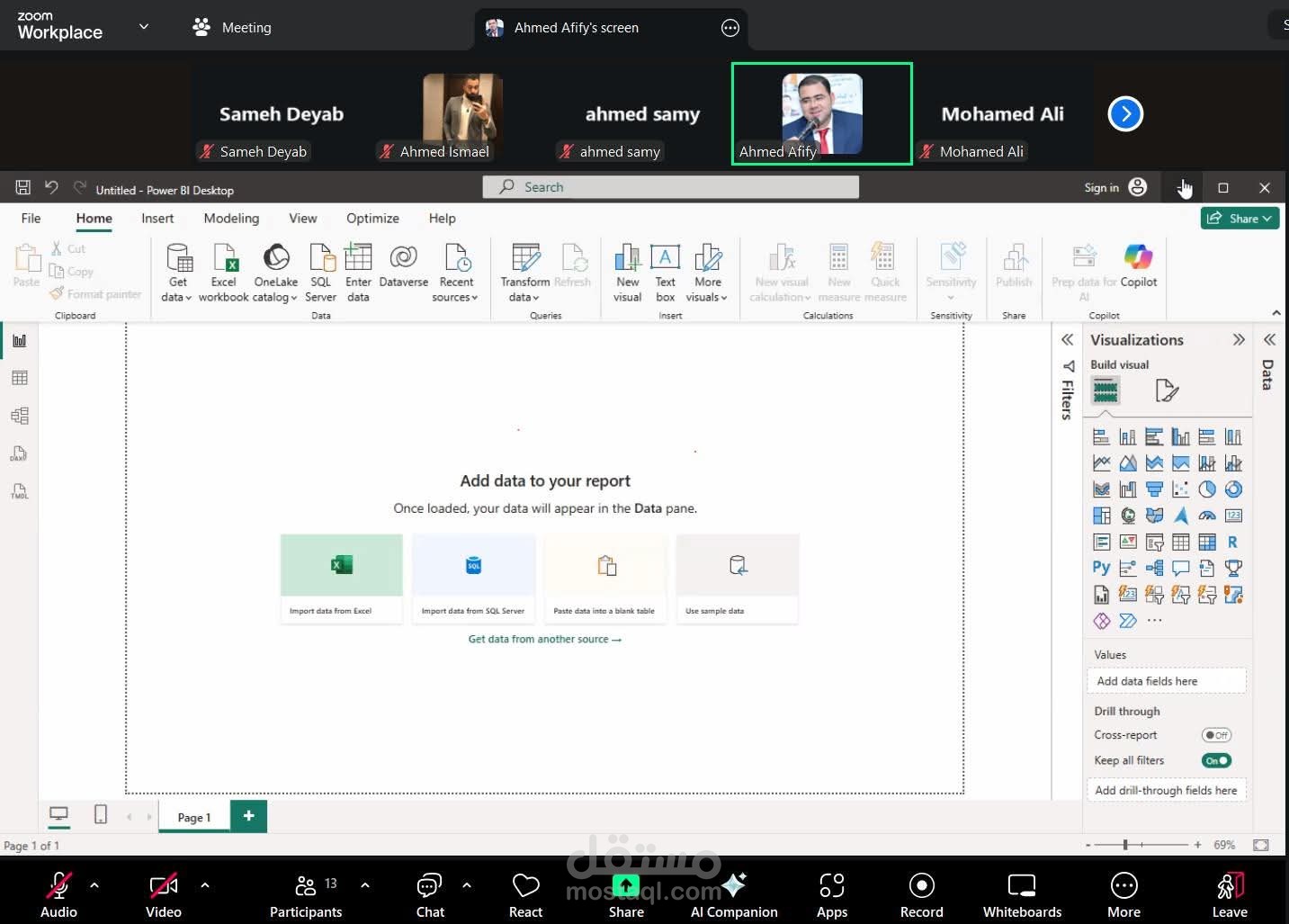Select the Area chart visual
The height and width of the screenshot is (924, 1289).
(1128, 463)
